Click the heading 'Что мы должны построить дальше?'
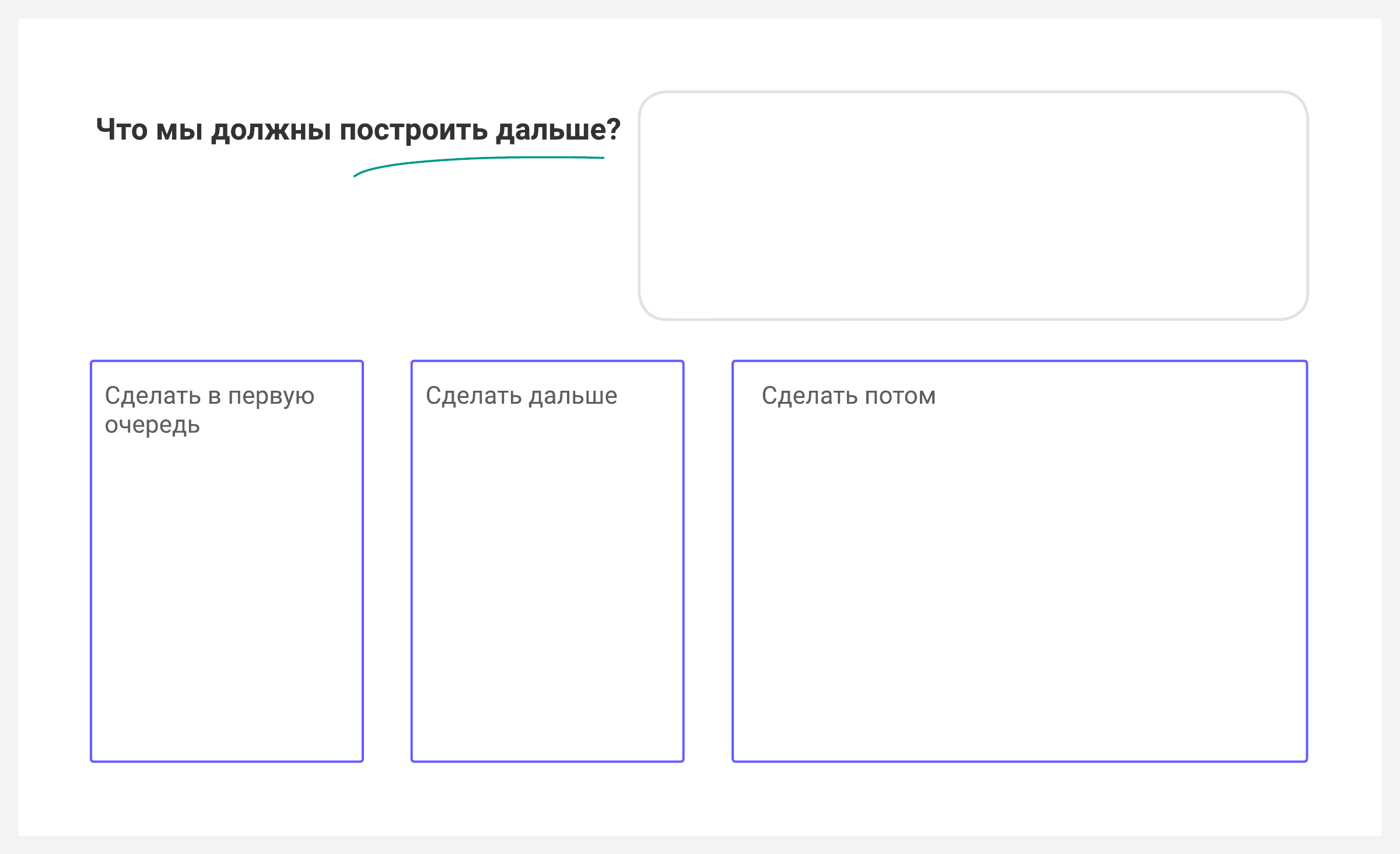 (358, 129)
